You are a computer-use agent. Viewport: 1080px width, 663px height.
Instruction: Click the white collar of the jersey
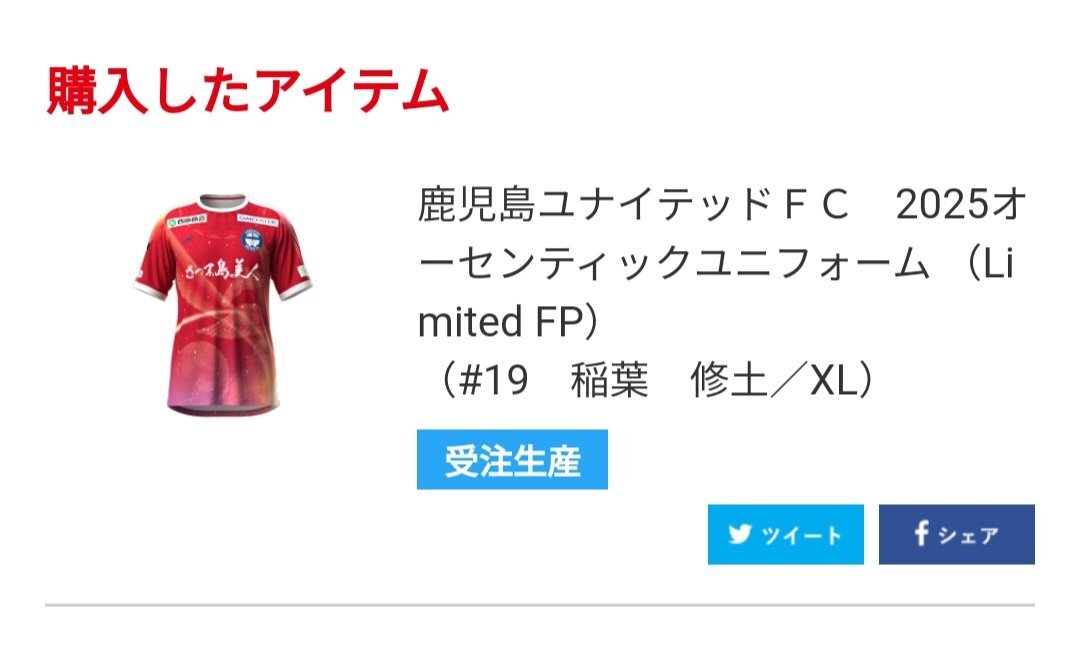222,203
